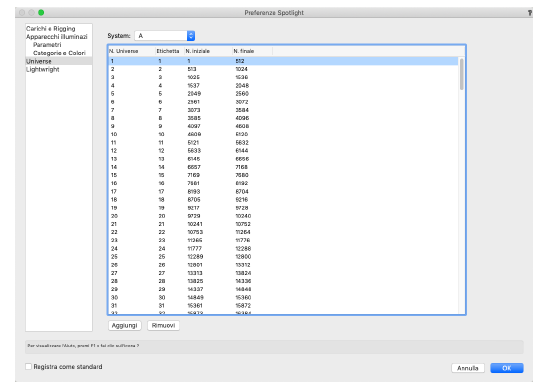Select universe row with start 2049
Image resolution: width=550 pixels, height=388 pixels.
point(283,94)
